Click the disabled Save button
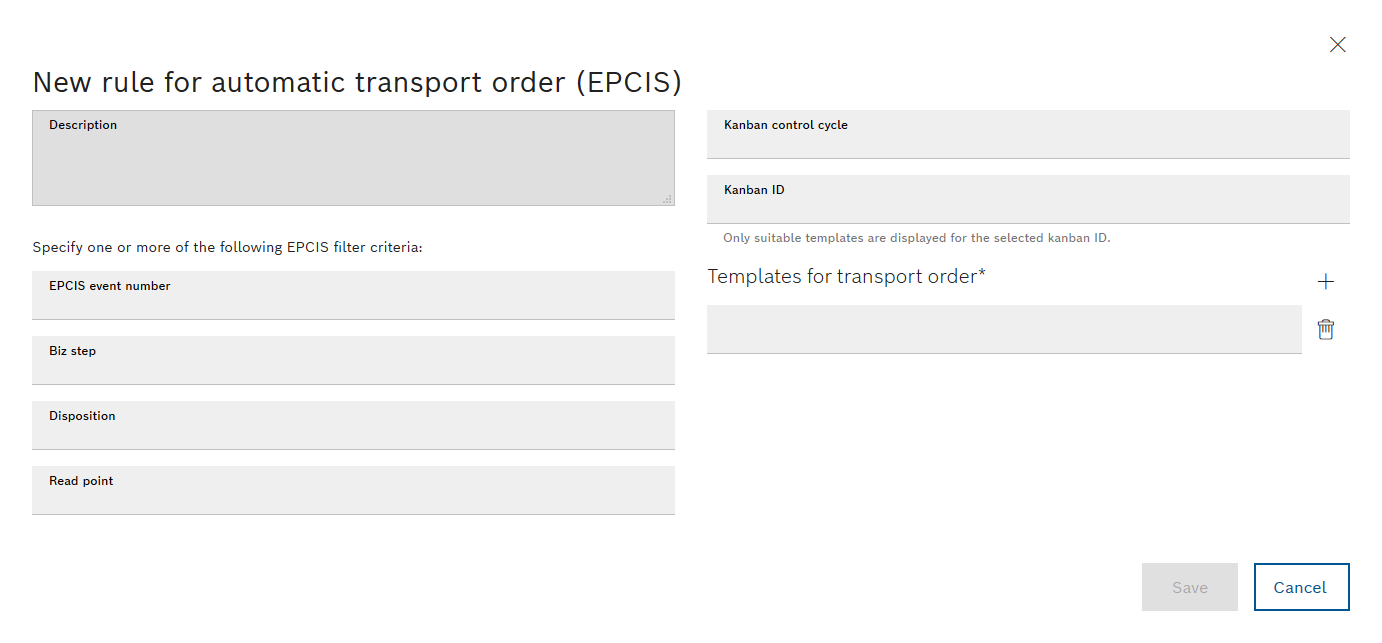 click(x=1190, y=587)
